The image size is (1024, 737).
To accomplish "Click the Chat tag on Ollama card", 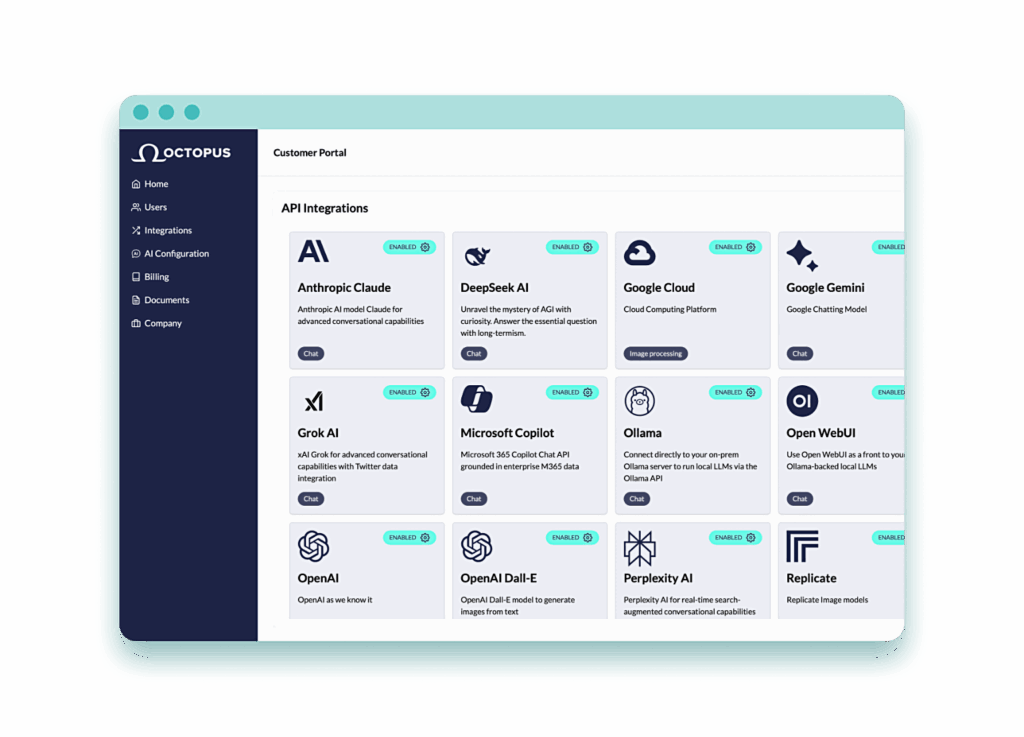I will pos(637,499).
